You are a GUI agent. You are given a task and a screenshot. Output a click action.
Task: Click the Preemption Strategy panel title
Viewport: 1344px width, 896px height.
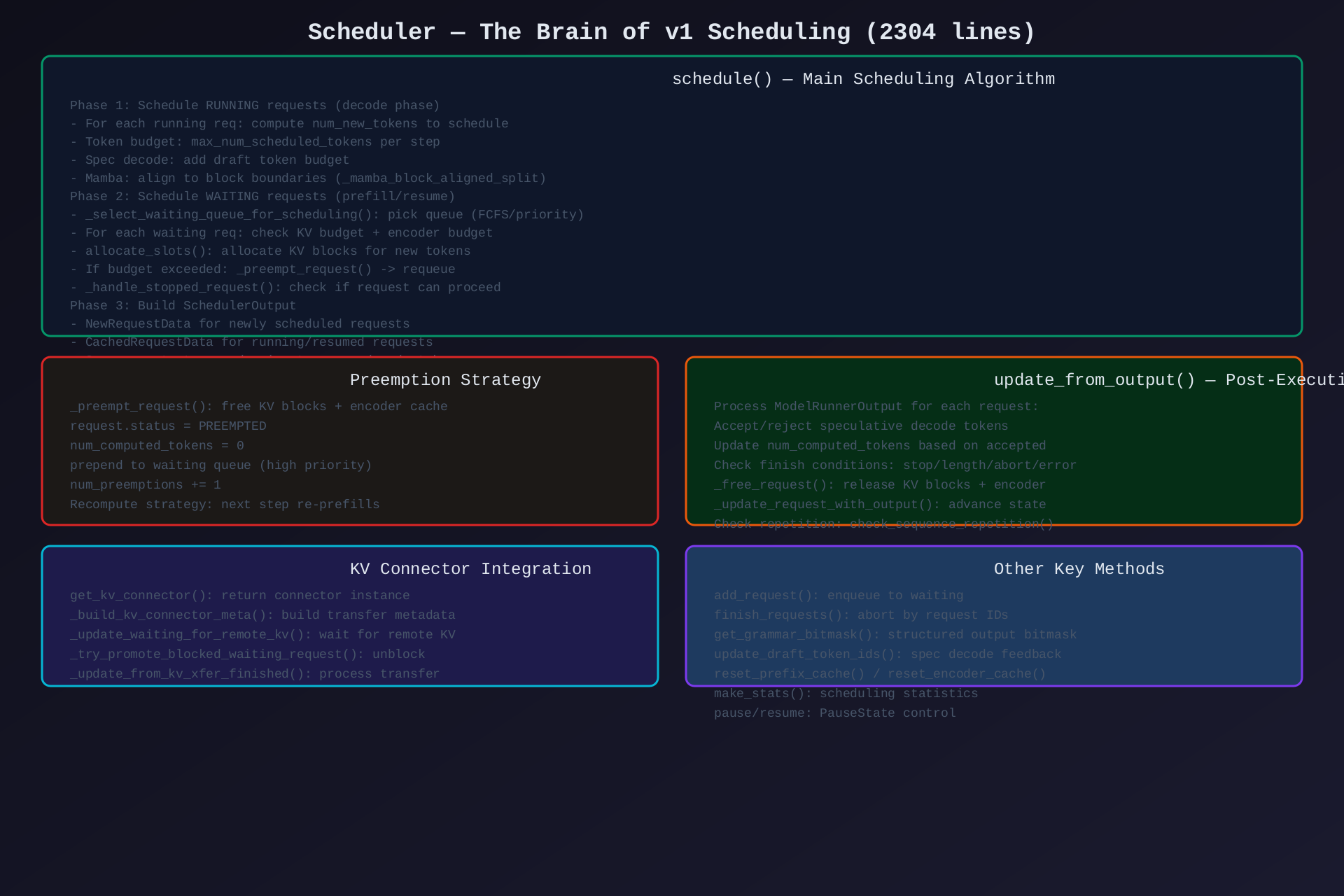pos(445,380)
